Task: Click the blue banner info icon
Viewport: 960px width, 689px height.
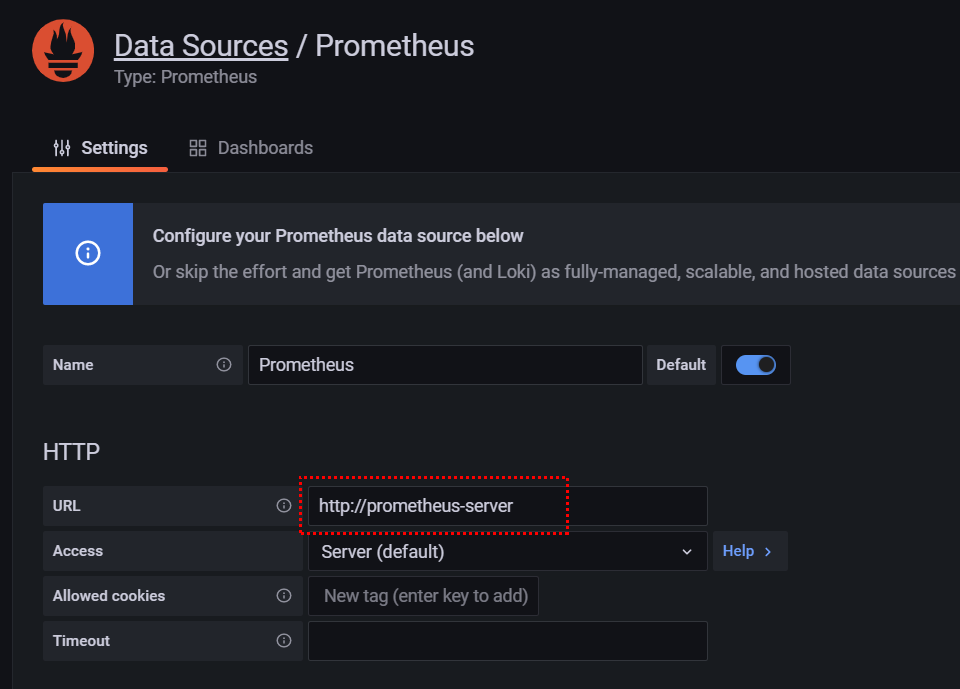Action: (88, 254)
